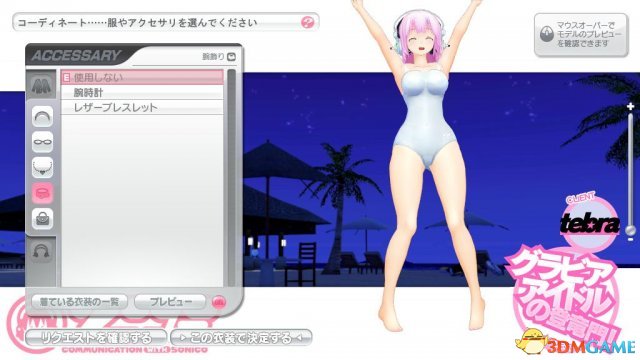Choose 腕時計 wristwatch option
This screenshot has height=360, width=640.
click(142, 92)
